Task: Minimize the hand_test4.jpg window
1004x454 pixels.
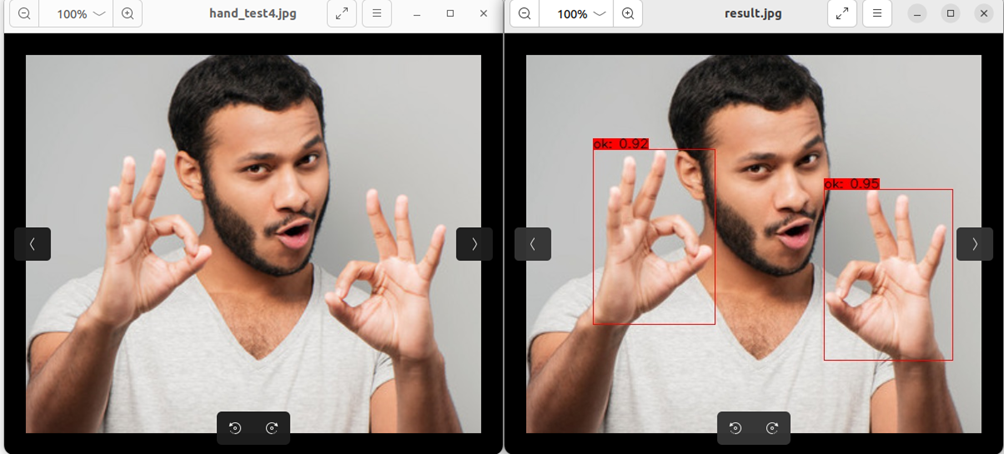Action: click(417, 13)
